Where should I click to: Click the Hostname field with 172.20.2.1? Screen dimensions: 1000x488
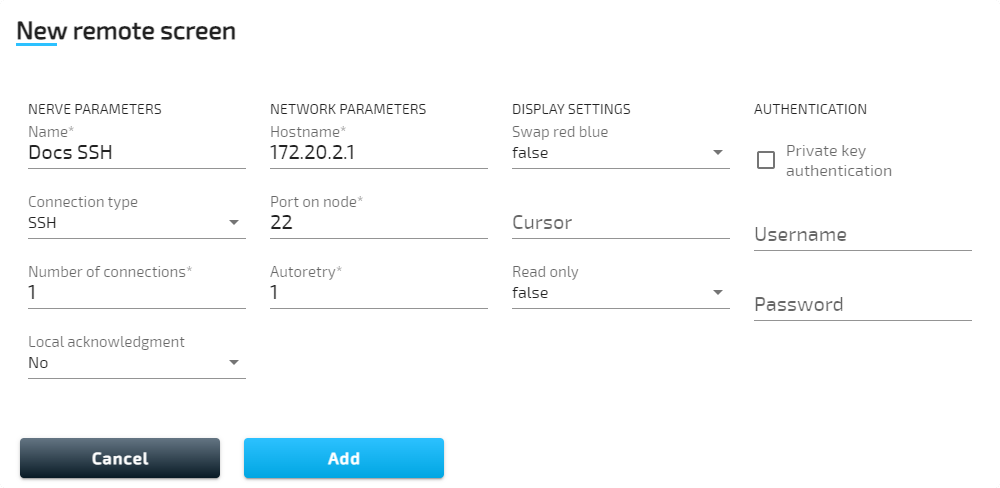pos(378,153)
